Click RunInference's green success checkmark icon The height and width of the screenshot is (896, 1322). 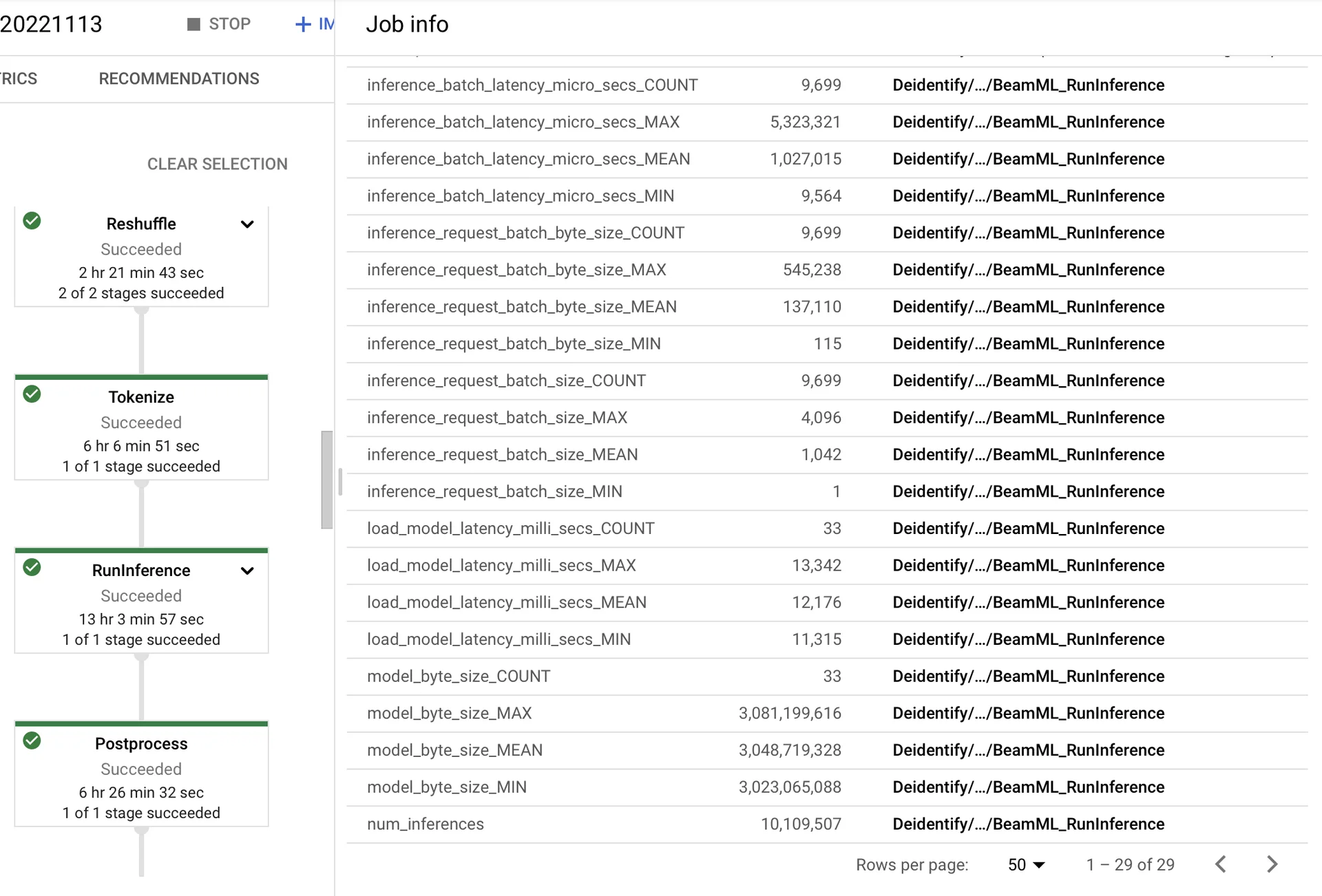32,568
